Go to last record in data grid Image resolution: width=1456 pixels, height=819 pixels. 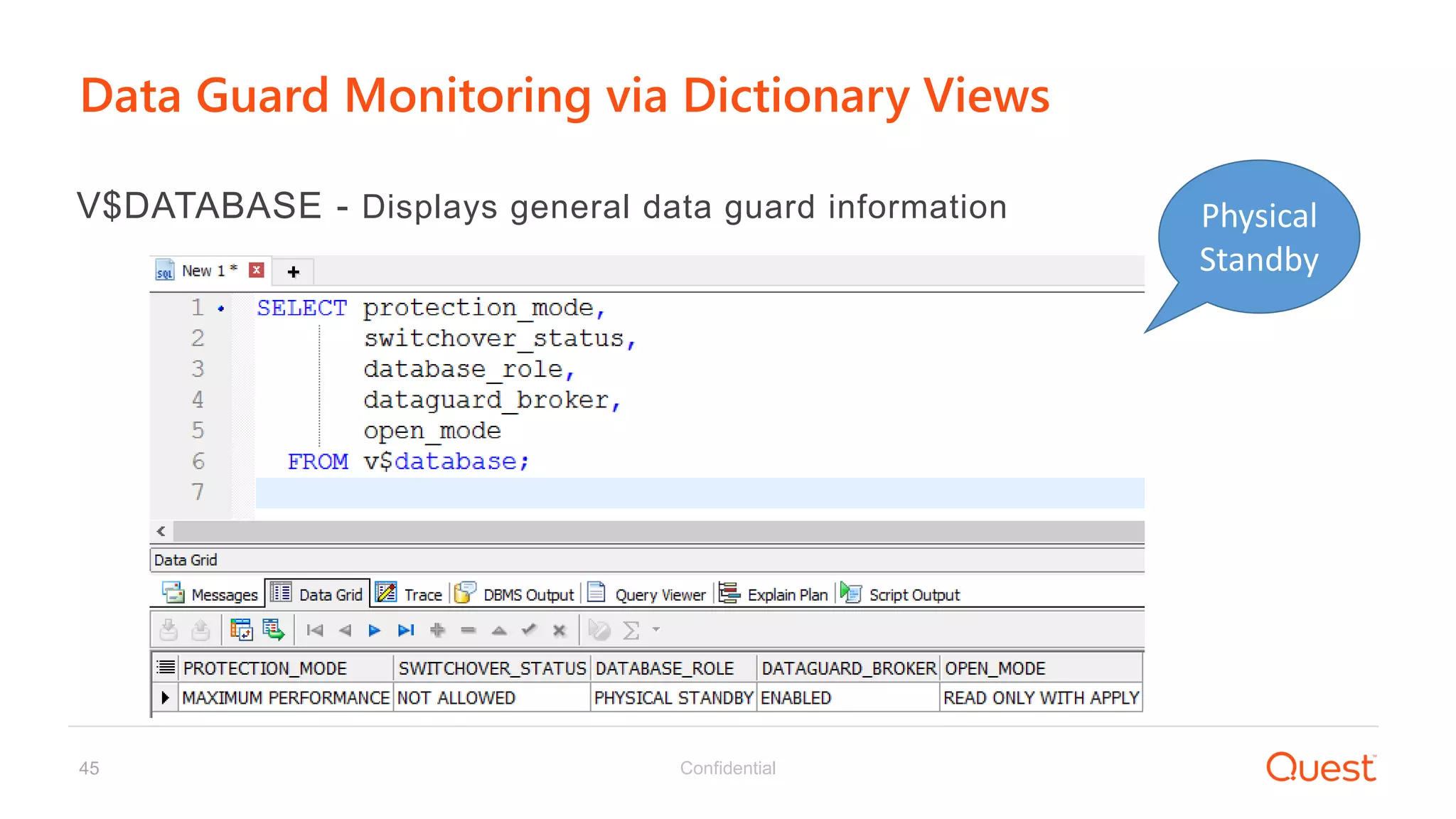click(x=406, y=630)
